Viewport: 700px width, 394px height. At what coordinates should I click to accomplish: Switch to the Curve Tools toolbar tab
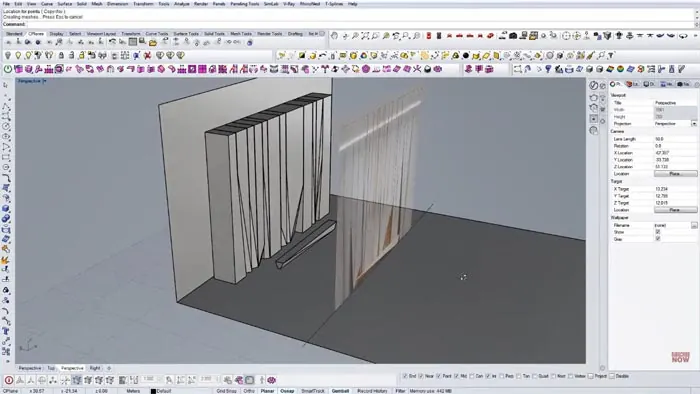(x=157, y=33)
